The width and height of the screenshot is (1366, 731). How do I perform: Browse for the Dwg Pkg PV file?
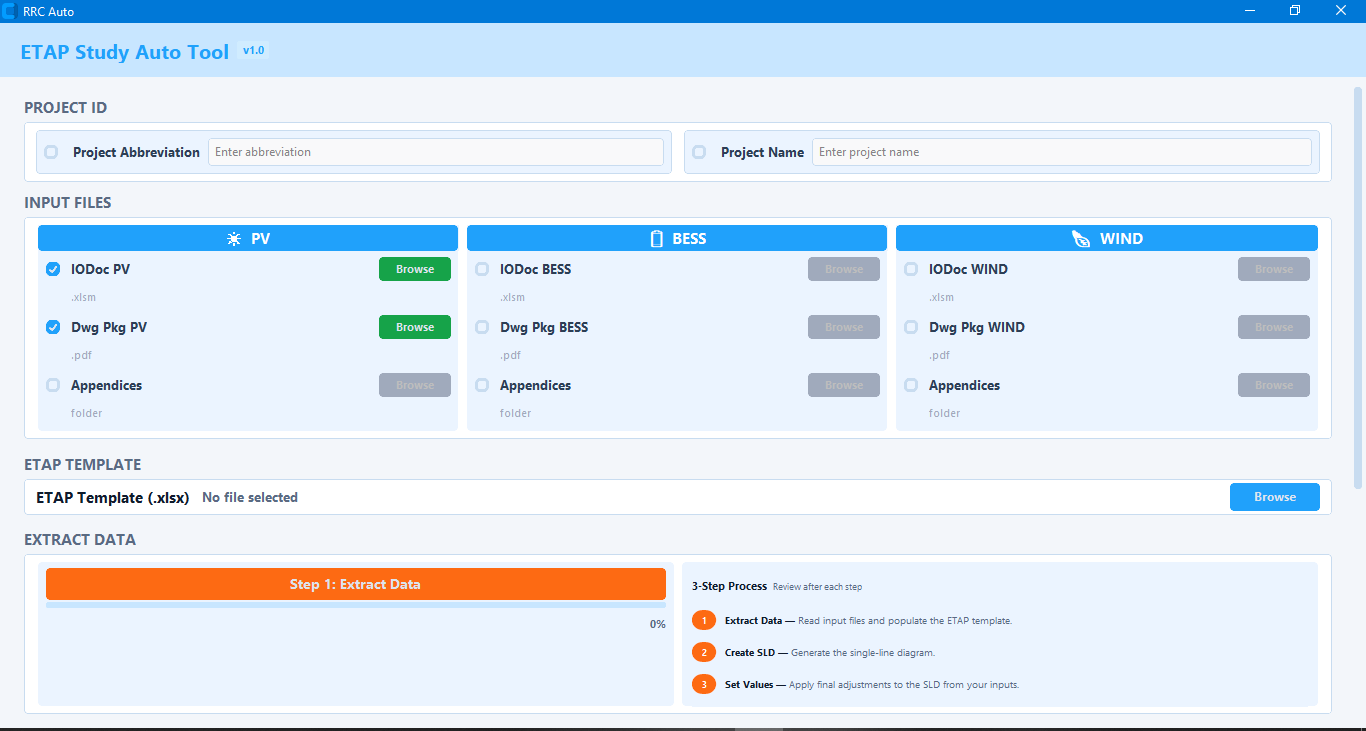tap(415, 327)
